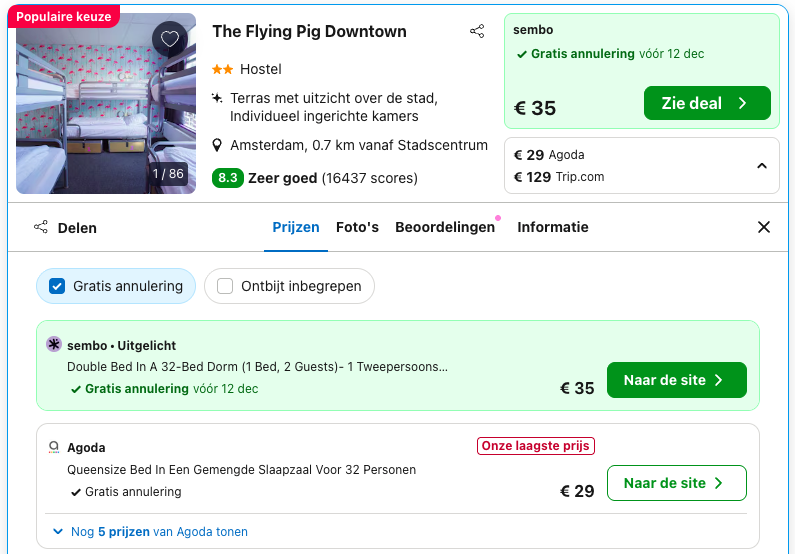Collapse the other prices chevron
The image size is (795, 554).
pyautogui.click(x=761, y=166)
